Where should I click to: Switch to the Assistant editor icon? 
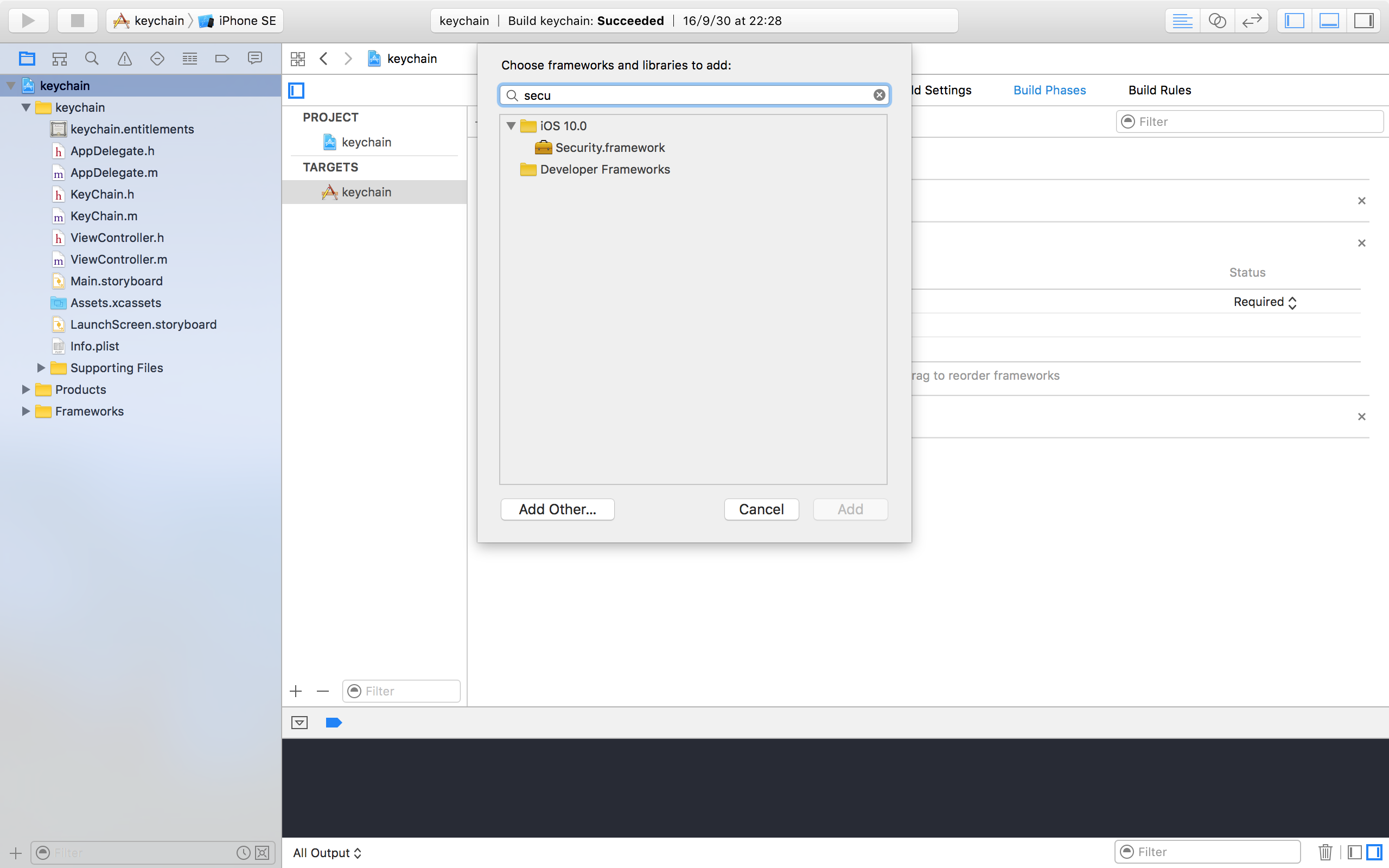click(1217, 21)
